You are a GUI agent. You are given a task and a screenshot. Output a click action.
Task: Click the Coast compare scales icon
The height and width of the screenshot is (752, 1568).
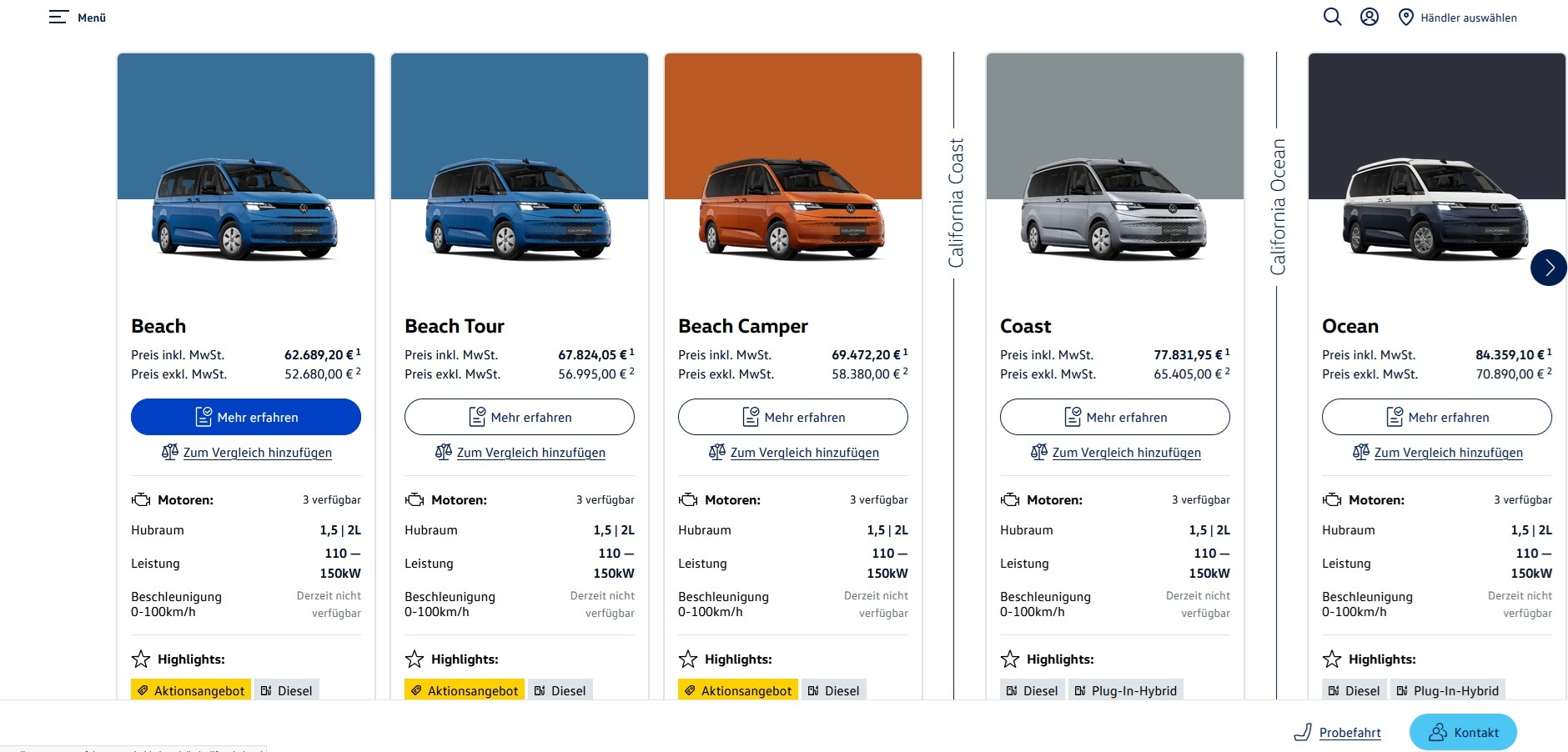[x=1038, y=452]
